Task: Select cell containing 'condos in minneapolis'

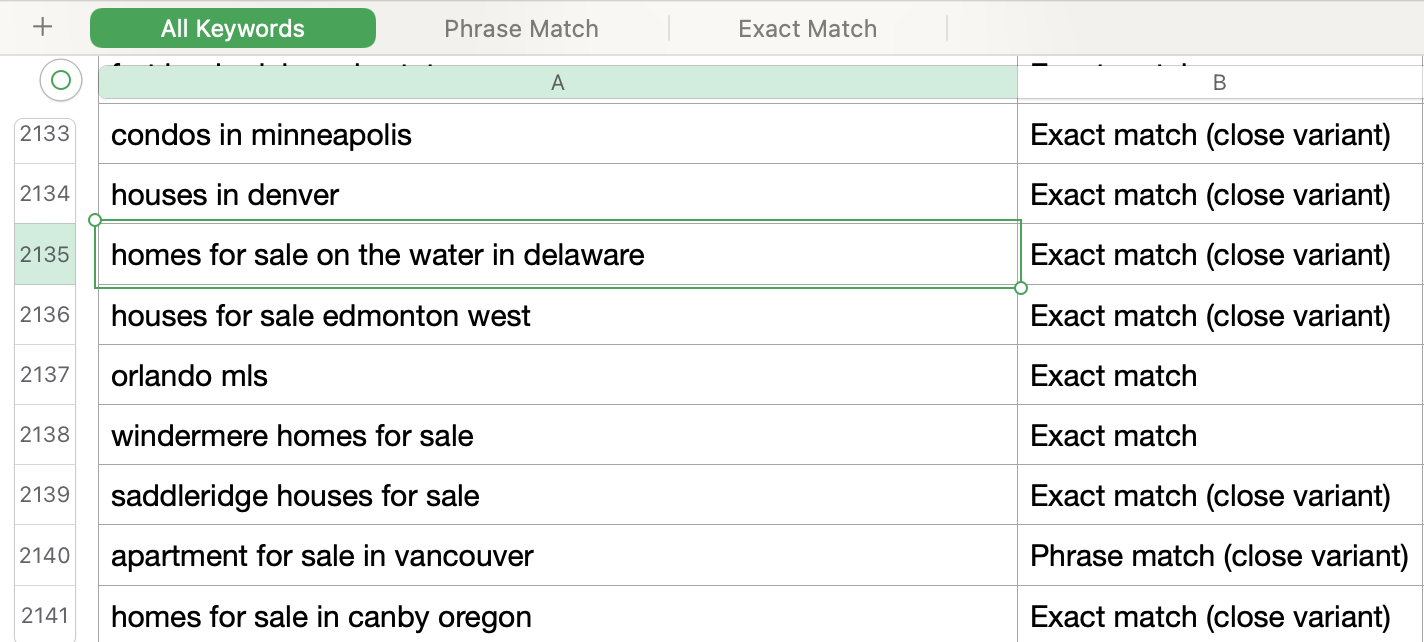Action: [x=558, y=134]
